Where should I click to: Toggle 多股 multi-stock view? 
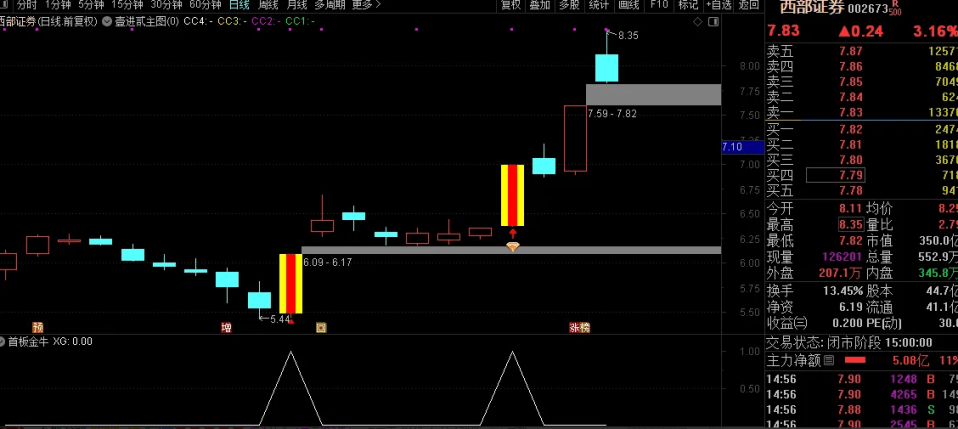click(569, 5)
